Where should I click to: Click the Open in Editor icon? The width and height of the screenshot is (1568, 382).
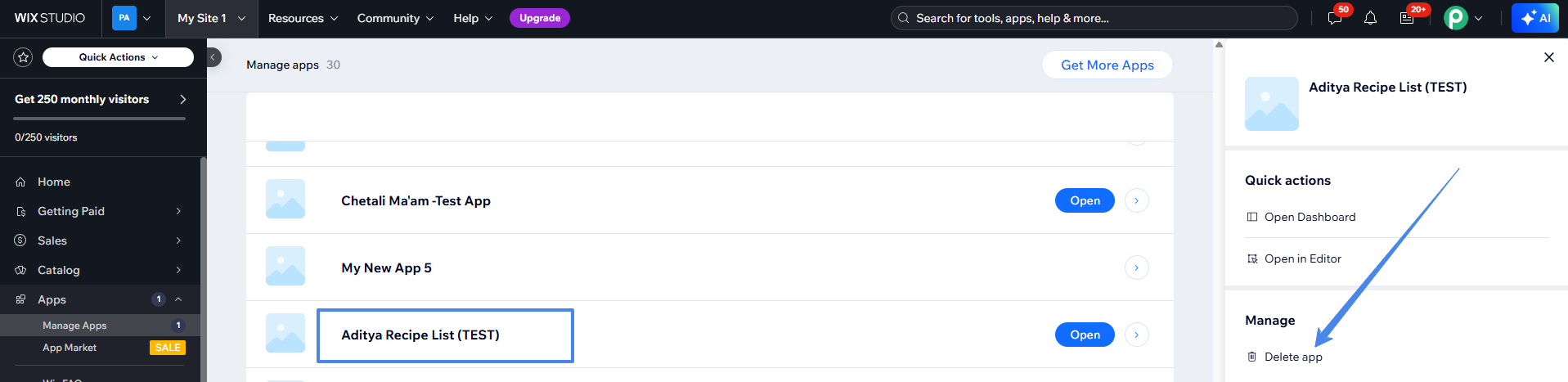[x=1251, y=258]
